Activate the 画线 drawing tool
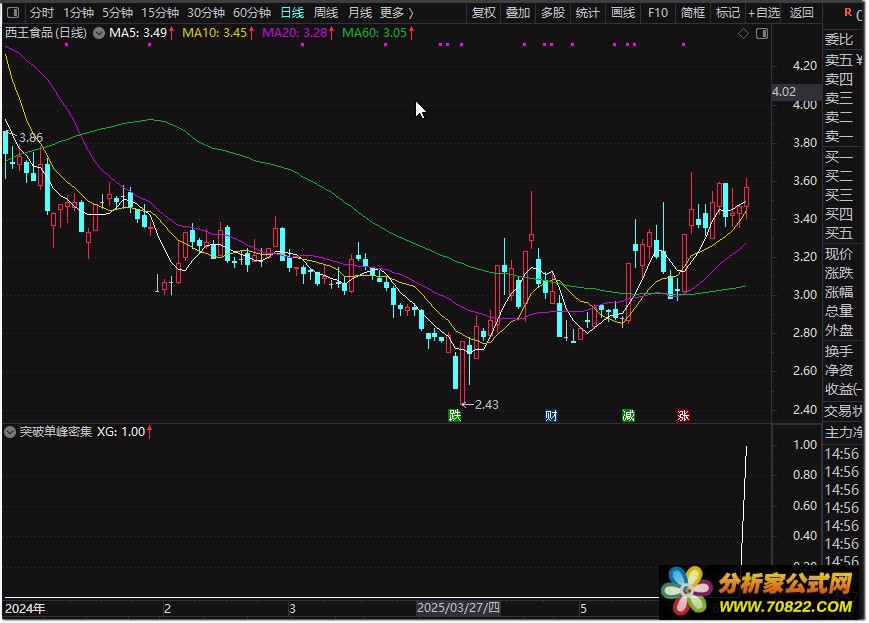Viewport: 869px width, 623px height. click(x=622, y=12)
